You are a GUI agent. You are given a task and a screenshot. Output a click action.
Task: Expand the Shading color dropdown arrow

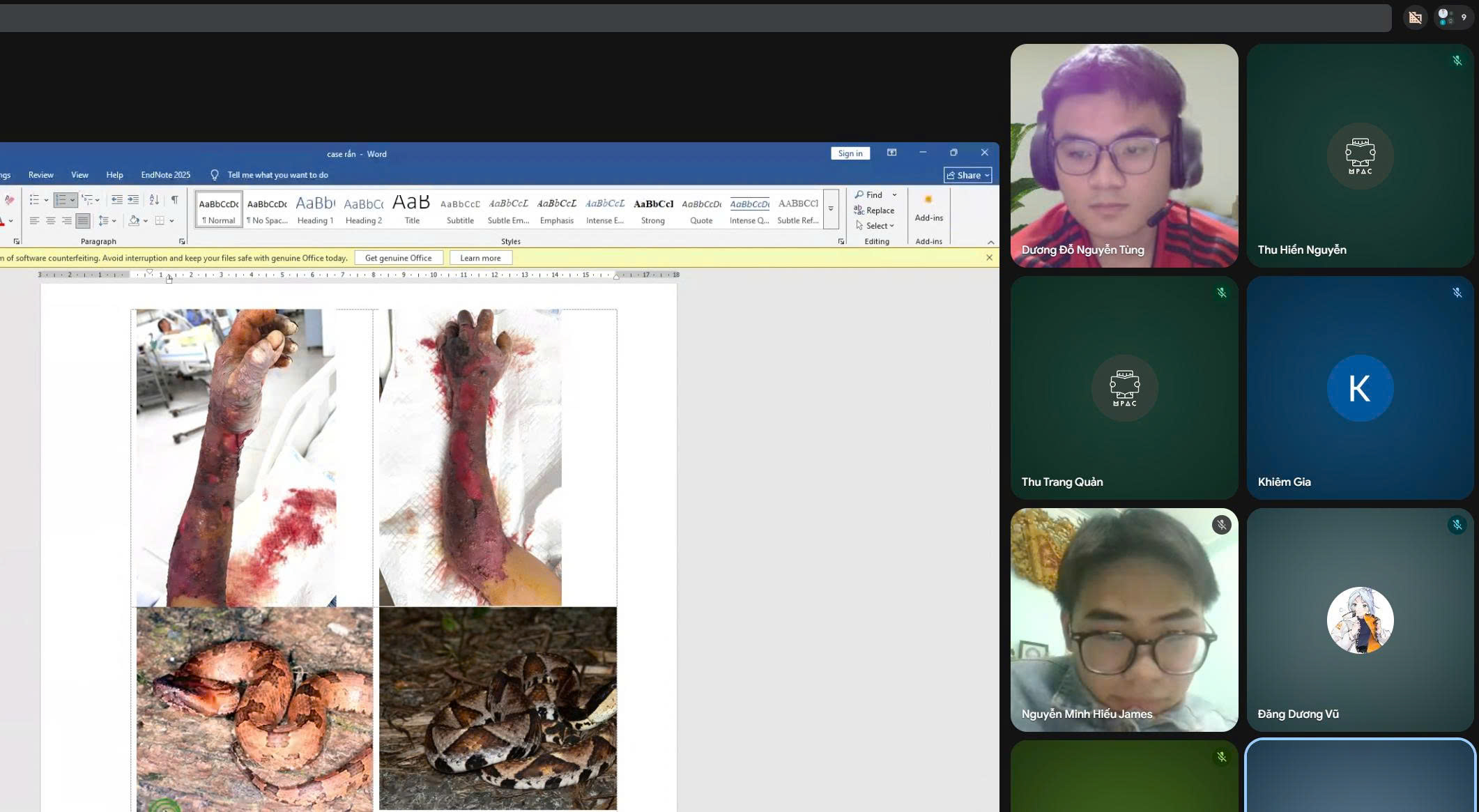point(146,221)
